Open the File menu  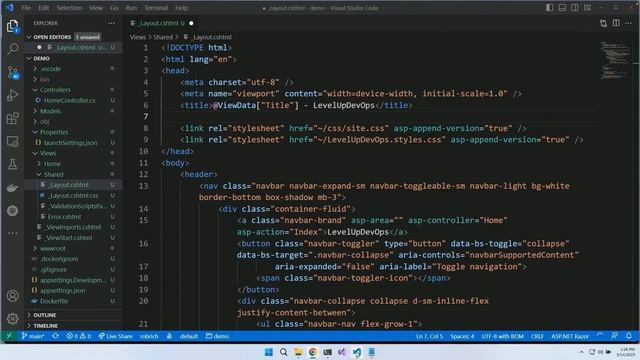click(x=26, y=8)
